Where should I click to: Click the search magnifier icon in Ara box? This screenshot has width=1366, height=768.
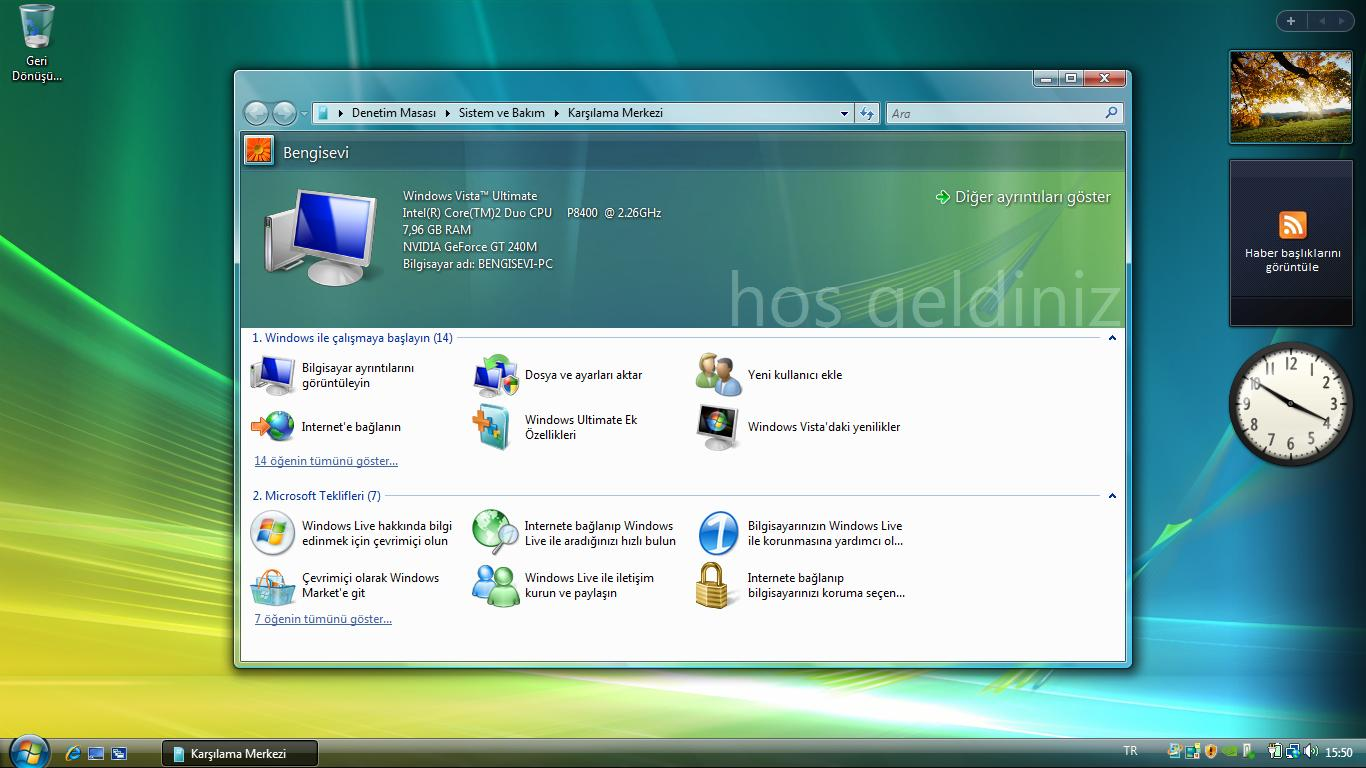[1111, 113]
